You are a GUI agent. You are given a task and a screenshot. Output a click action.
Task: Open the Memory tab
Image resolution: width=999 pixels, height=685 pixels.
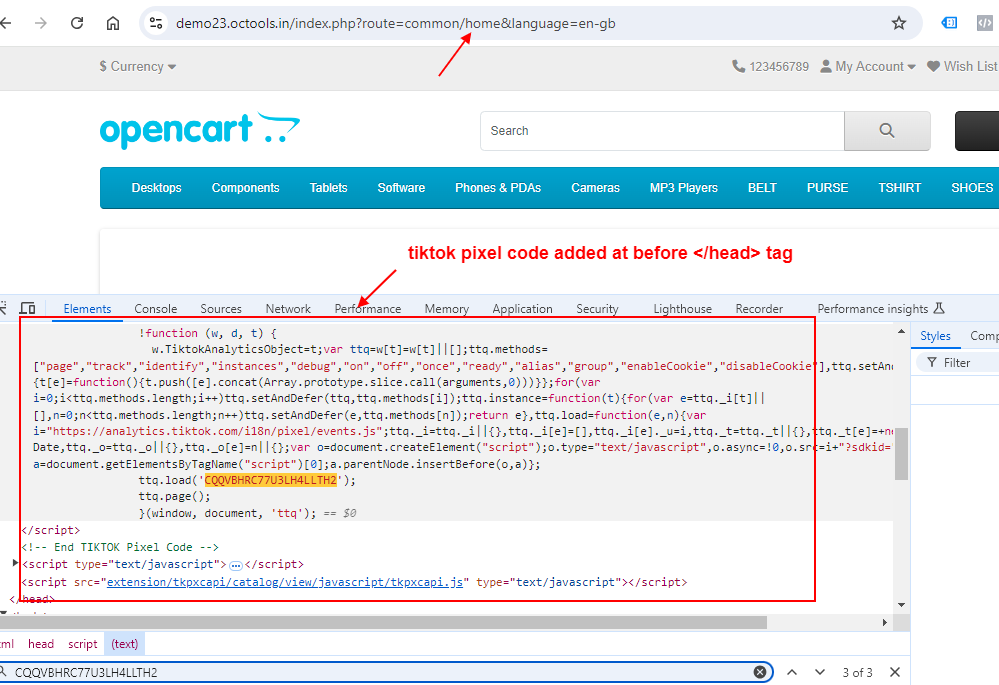click(x=447, y=308)
